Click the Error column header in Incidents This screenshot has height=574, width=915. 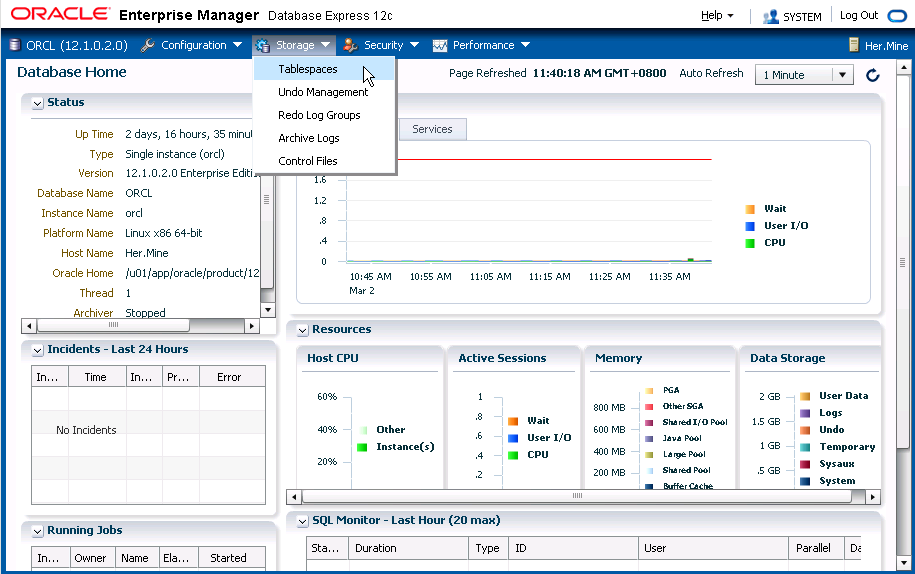coord(232,377)
